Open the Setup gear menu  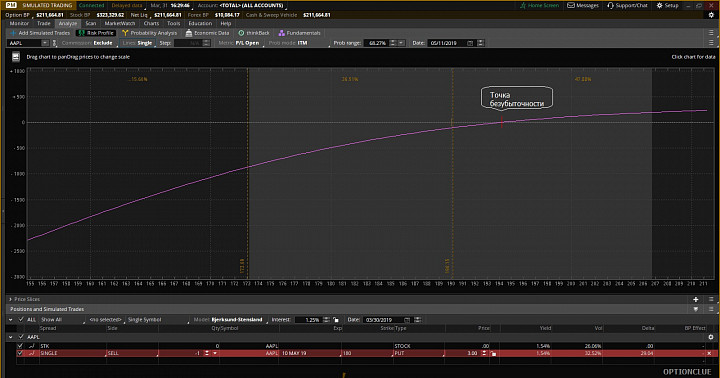tap(667, 6)
